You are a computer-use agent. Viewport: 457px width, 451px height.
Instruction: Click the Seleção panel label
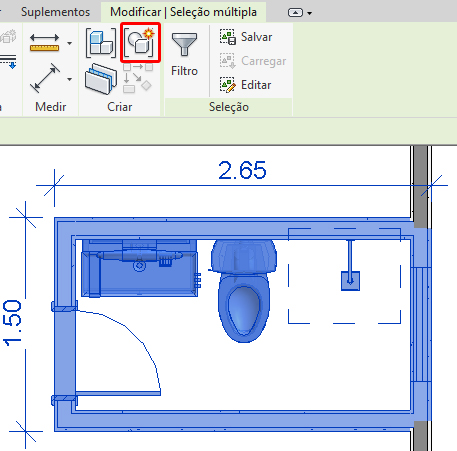coord(229,107)
